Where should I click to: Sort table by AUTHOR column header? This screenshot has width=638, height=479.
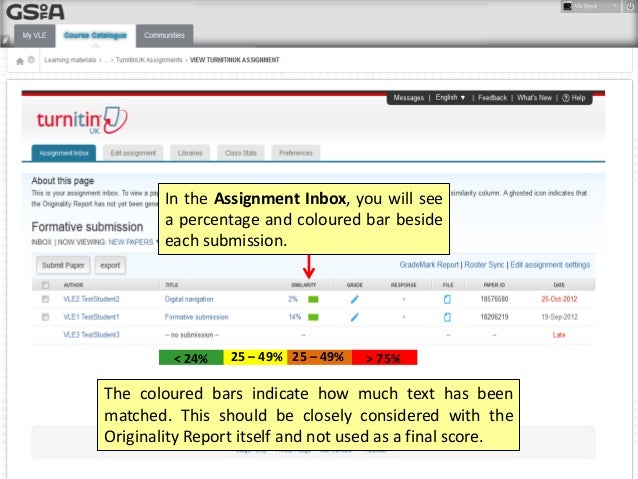[73, 285]
